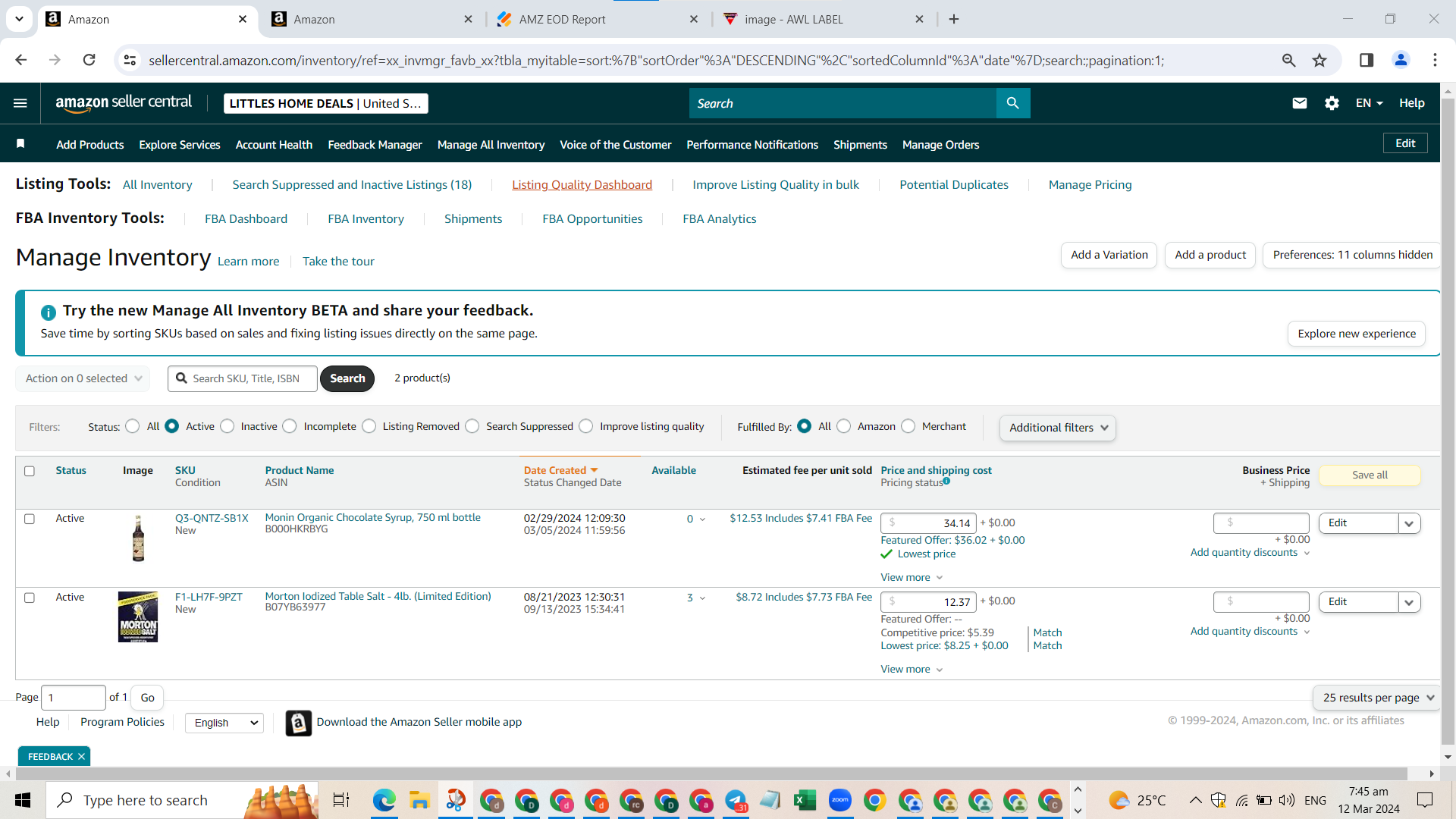Open Account Health in the favorites bar
1456x819 pixels.
click(274, 145)
